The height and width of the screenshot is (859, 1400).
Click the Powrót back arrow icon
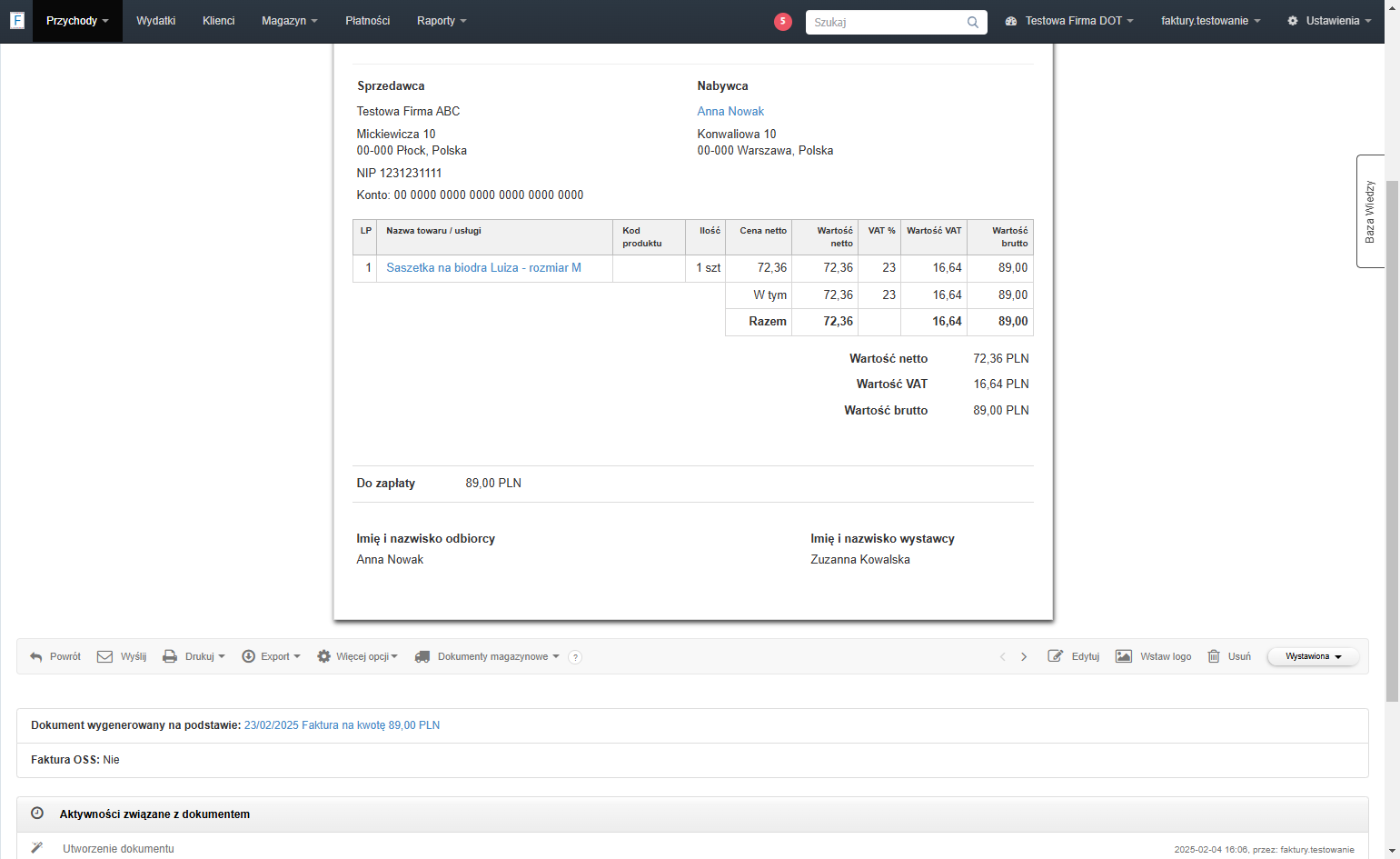pyautogui.click(x=36, y=656)
